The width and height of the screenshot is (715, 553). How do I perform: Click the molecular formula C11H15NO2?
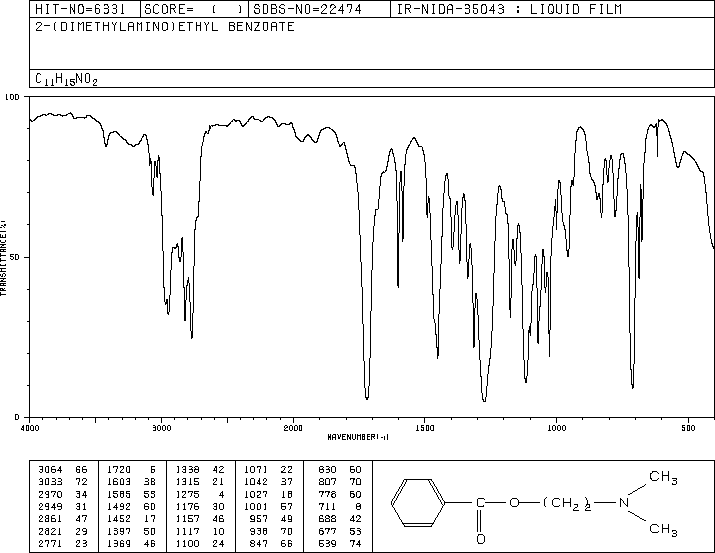tap(66, 79)
